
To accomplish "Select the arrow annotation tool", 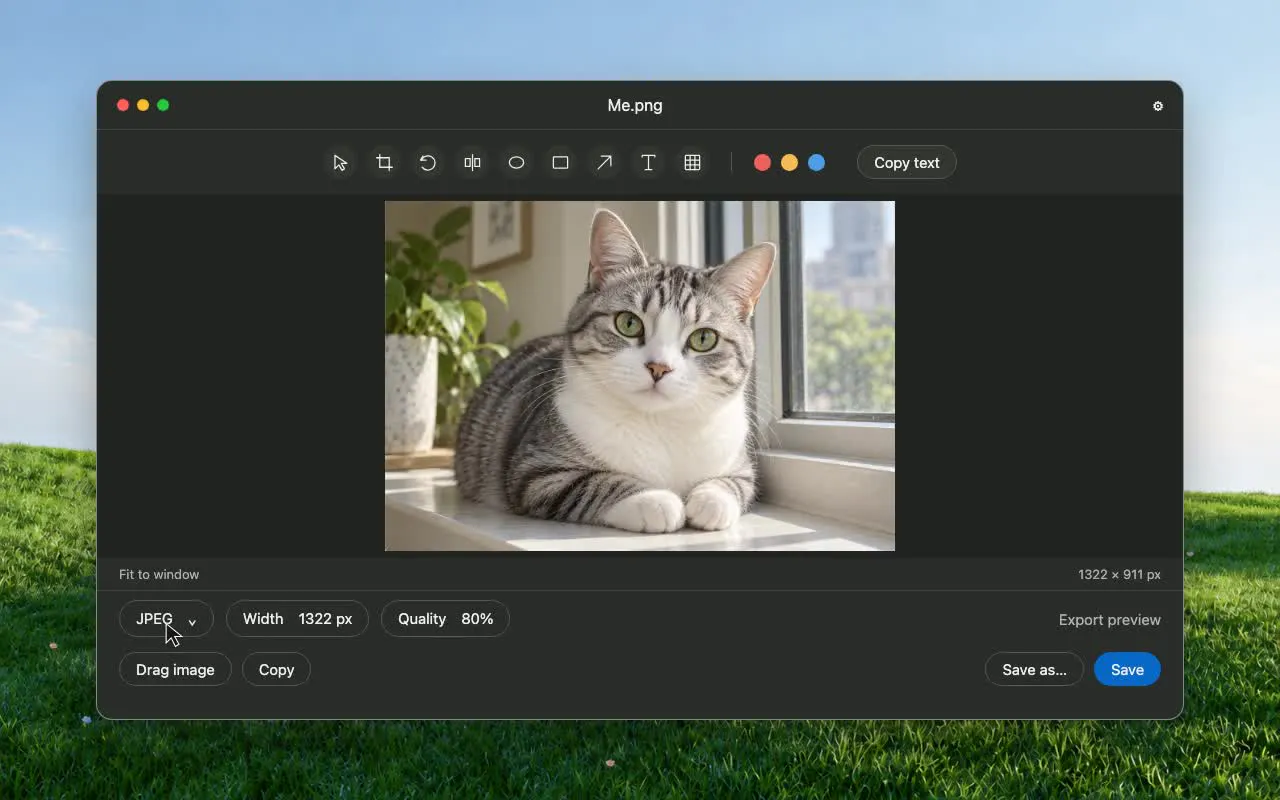I will 604,163.
